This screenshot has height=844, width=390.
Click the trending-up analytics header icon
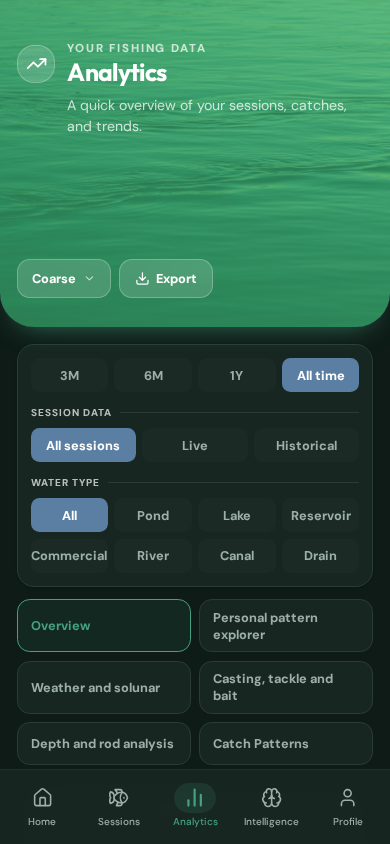point(36,64)
